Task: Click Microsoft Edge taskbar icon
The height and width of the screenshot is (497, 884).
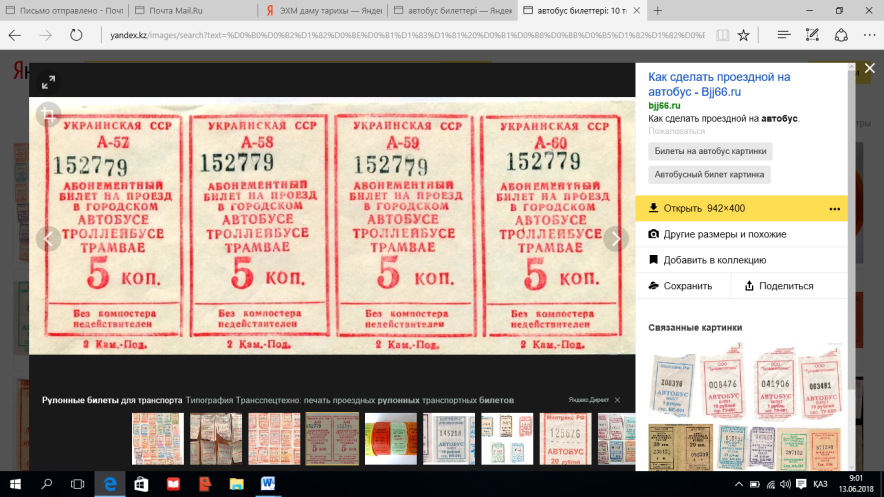Action: pyautogui.click(x=110, y=484)
